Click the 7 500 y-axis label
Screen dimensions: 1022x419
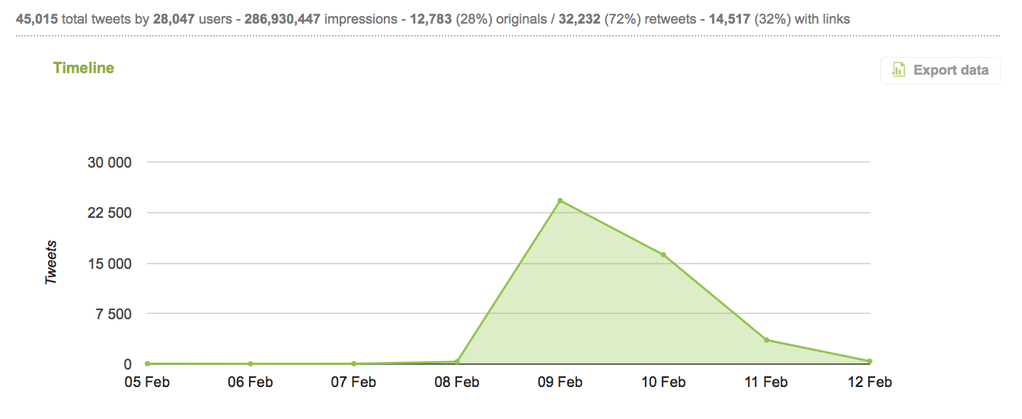coord(115,313)
